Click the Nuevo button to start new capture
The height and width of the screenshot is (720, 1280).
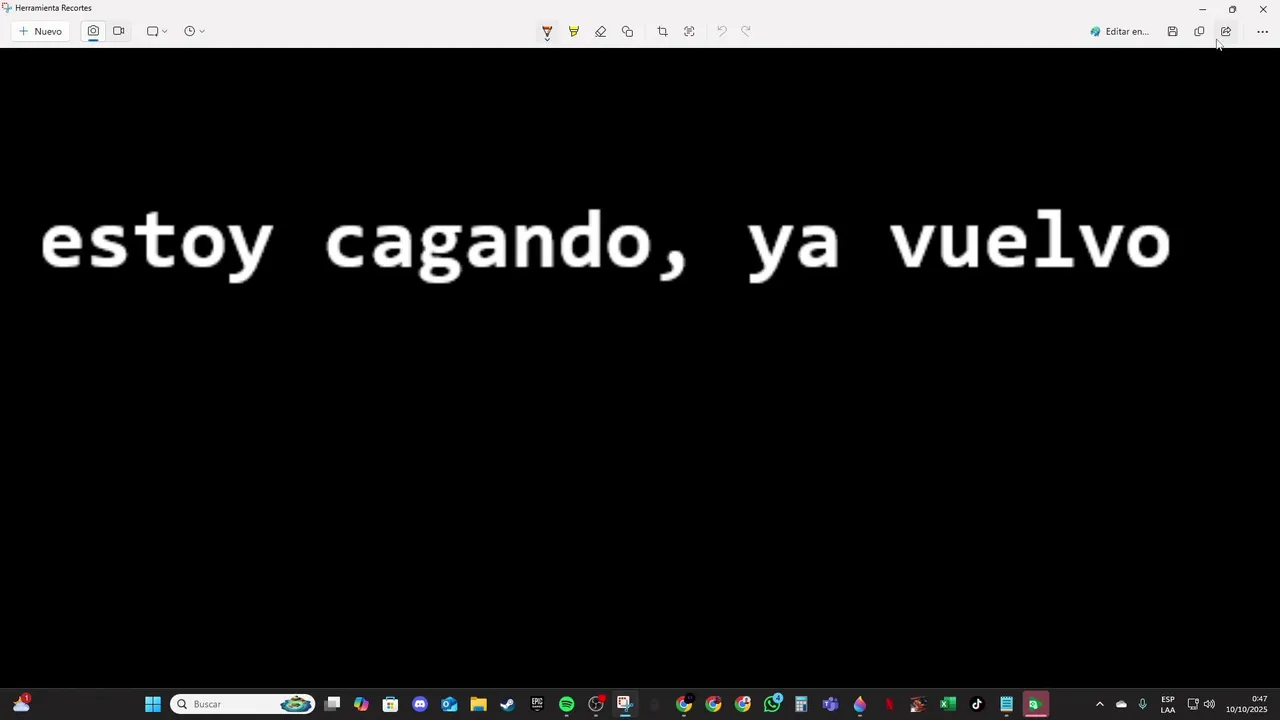pos(40,31)
